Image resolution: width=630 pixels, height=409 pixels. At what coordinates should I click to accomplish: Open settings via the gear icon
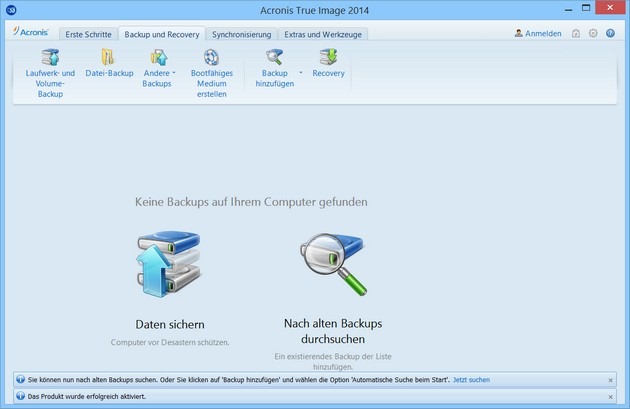[x=593, y=33]
